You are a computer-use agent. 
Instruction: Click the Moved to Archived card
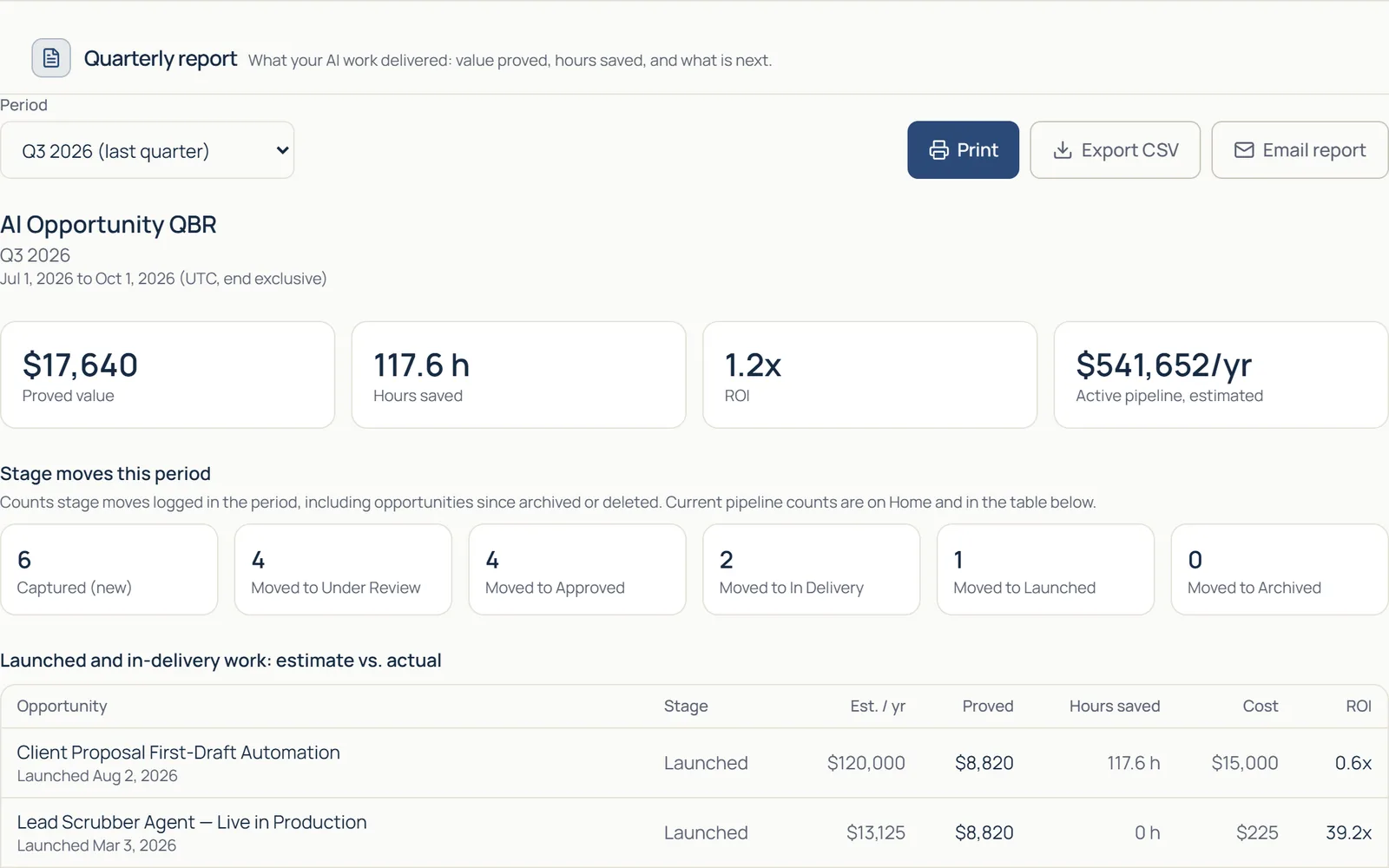[x=1280, y=569]
